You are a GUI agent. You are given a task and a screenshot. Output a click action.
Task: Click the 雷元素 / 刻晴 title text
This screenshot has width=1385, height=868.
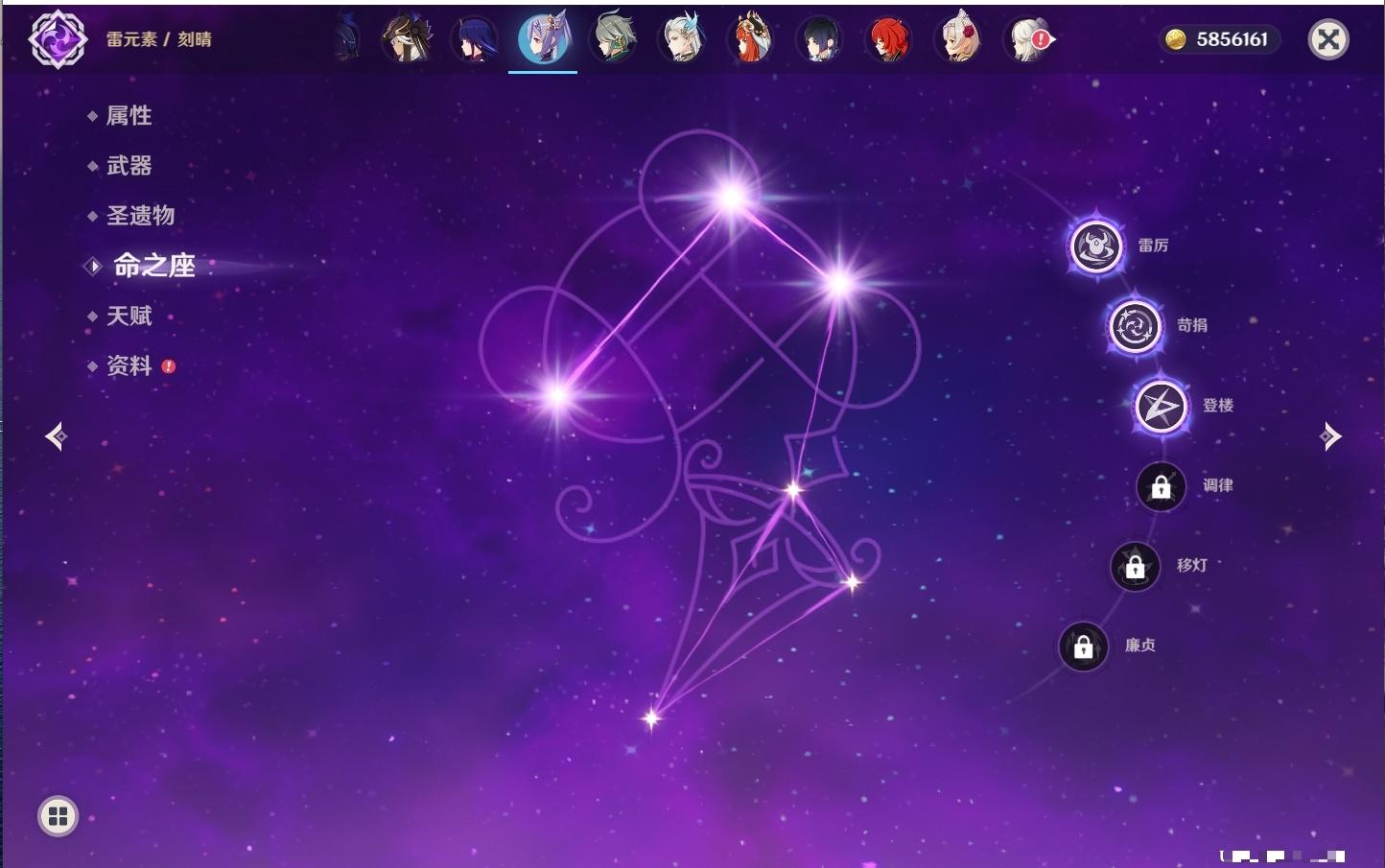click(158, 39)
